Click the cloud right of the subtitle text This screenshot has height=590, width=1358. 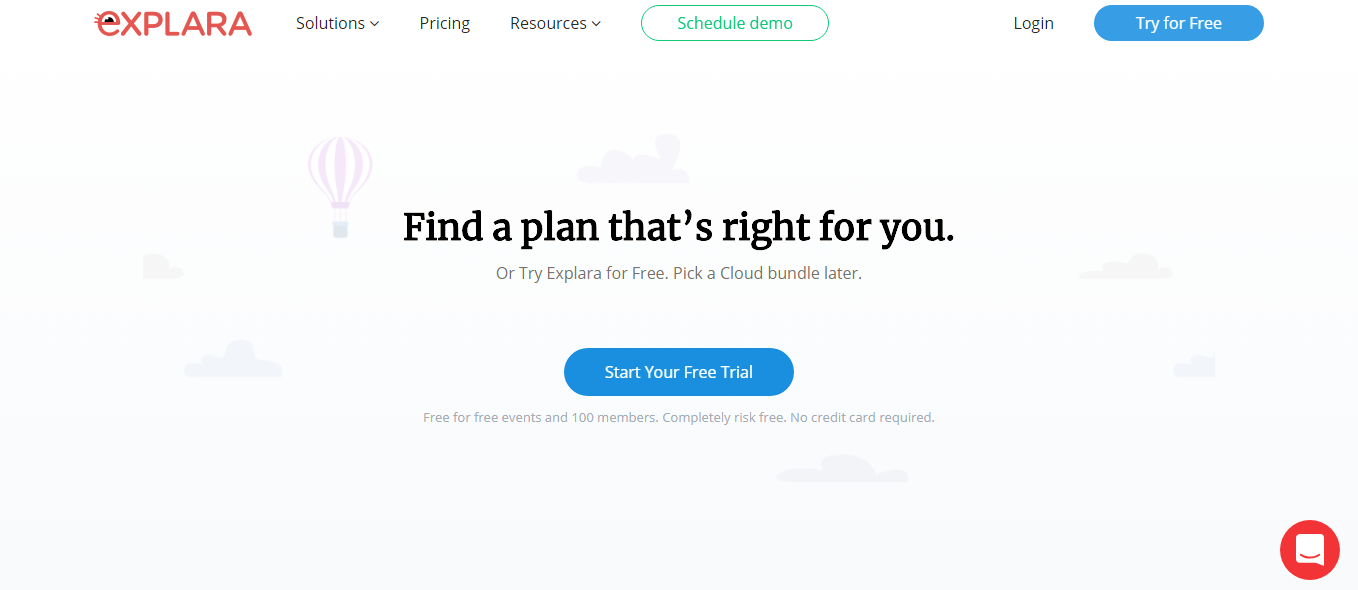pyautogui.click(x=1126, y=267)
